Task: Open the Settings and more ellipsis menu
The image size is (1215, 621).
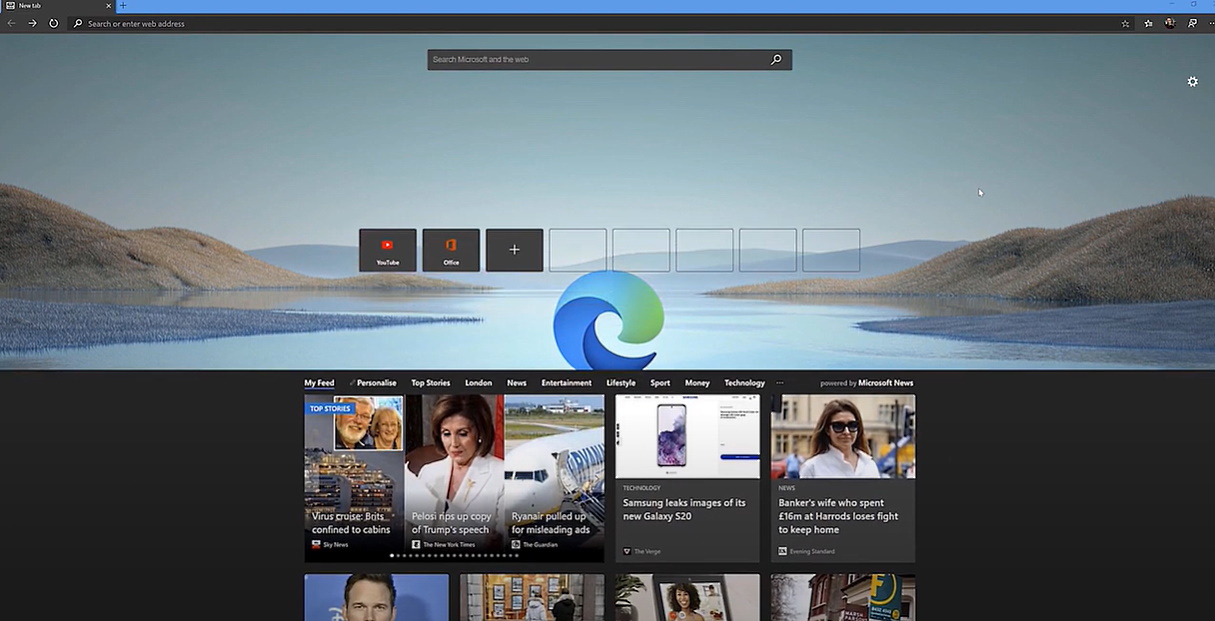Action: click(x=1210, y=23)
